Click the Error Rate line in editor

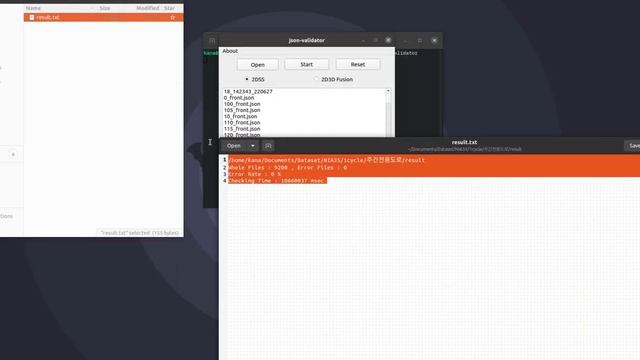tap(255, 174)
